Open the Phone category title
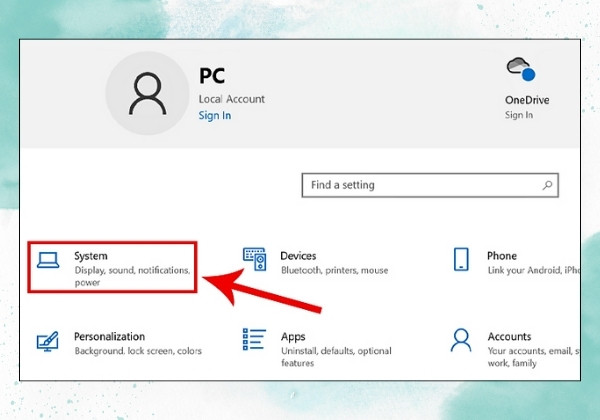 pos(502,256)
